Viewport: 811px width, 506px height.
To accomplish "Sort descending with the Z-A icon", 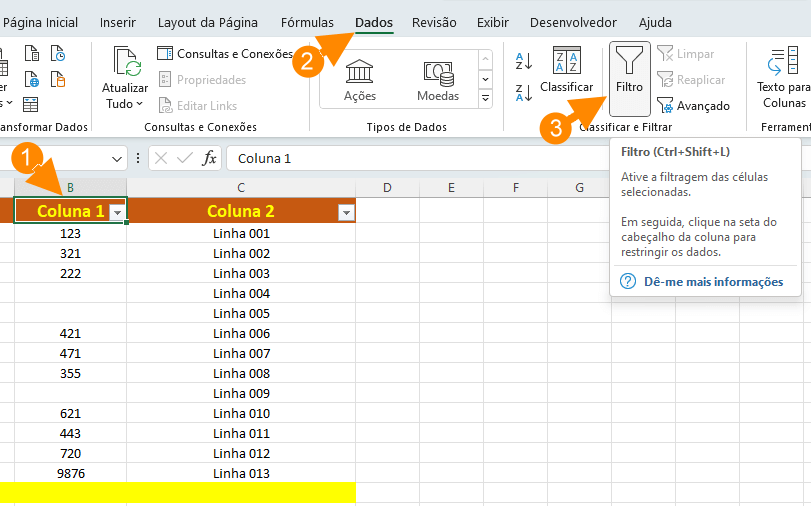I will pos(523,93).
